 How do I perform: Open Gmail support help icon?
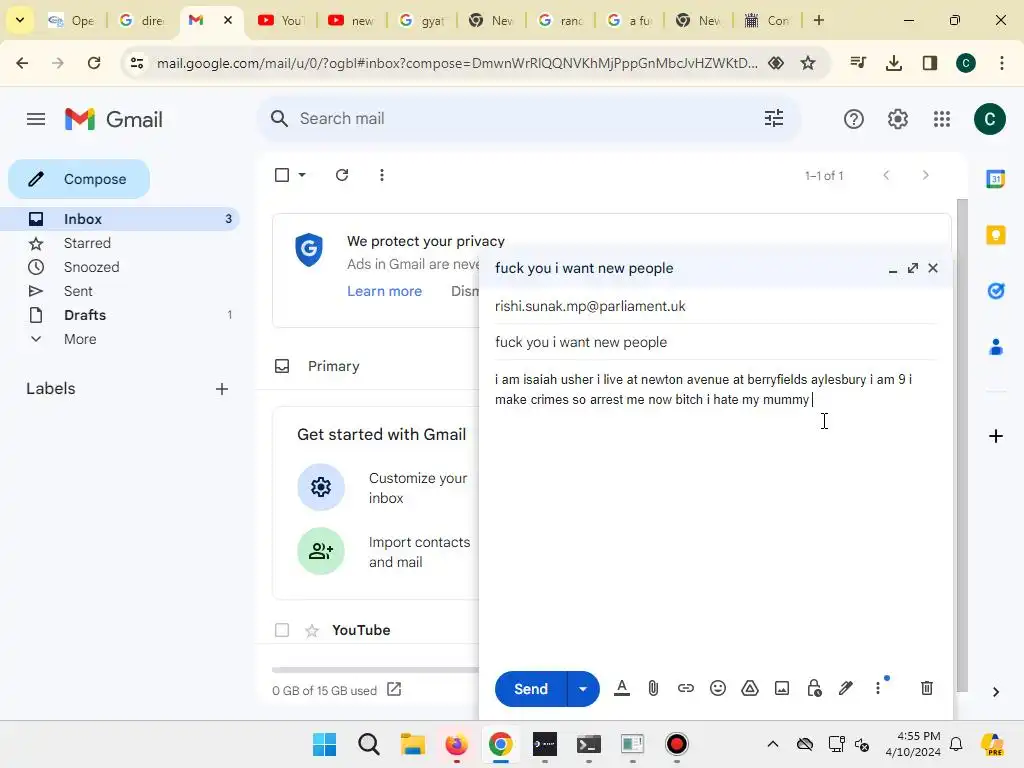click(854, 119)
